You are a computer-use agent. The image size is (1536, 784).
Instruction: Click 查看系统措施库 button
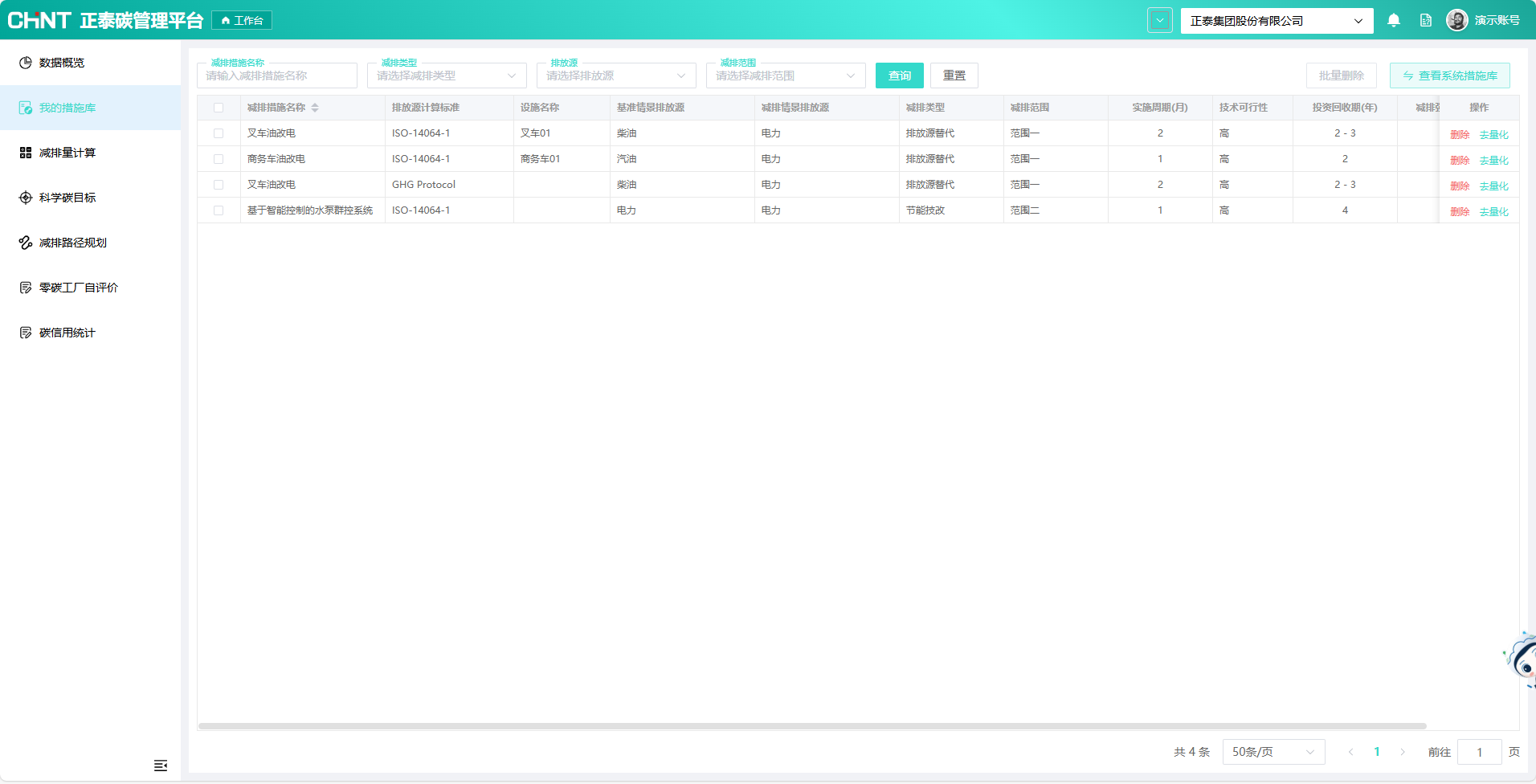[1450, 76]
